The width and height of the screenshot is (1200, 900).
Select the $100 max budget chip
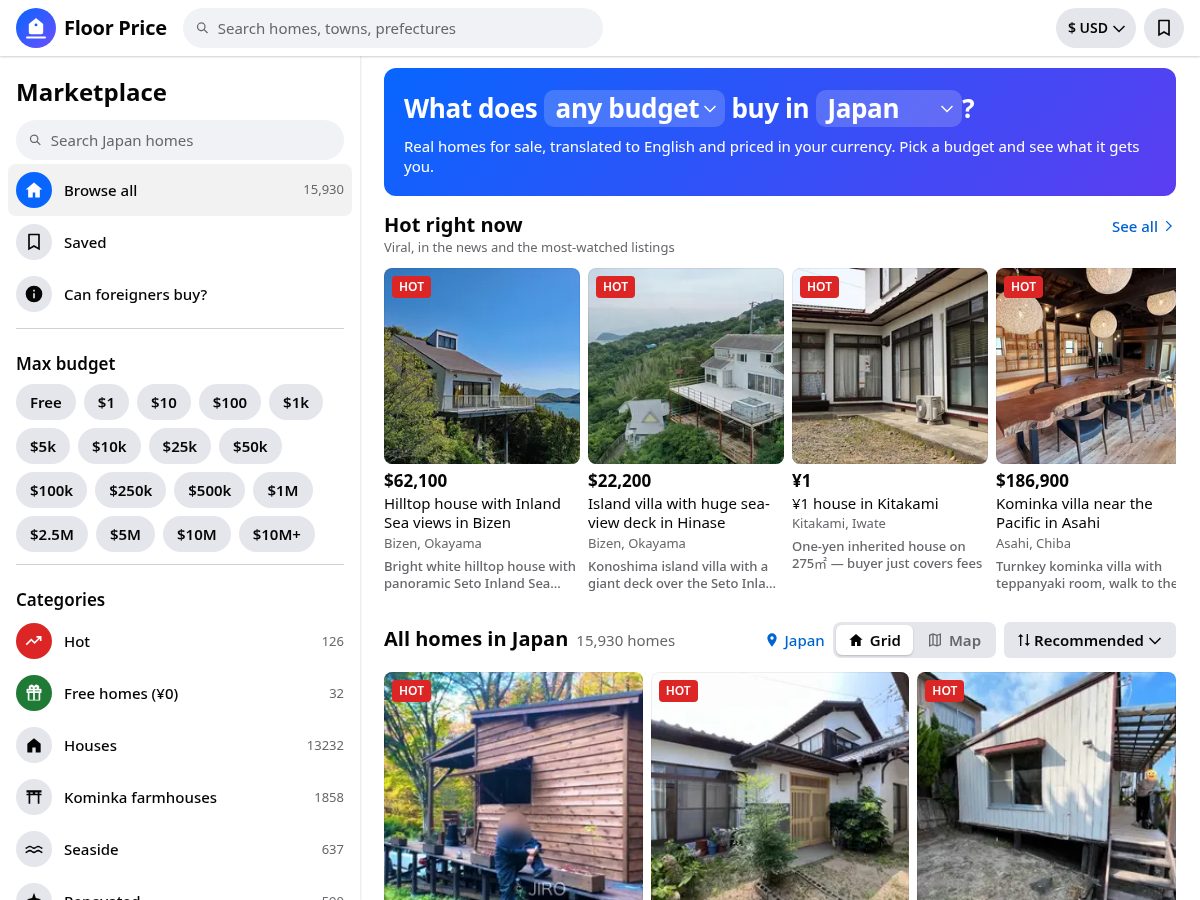pyautogui.click(x=230, y=402)
